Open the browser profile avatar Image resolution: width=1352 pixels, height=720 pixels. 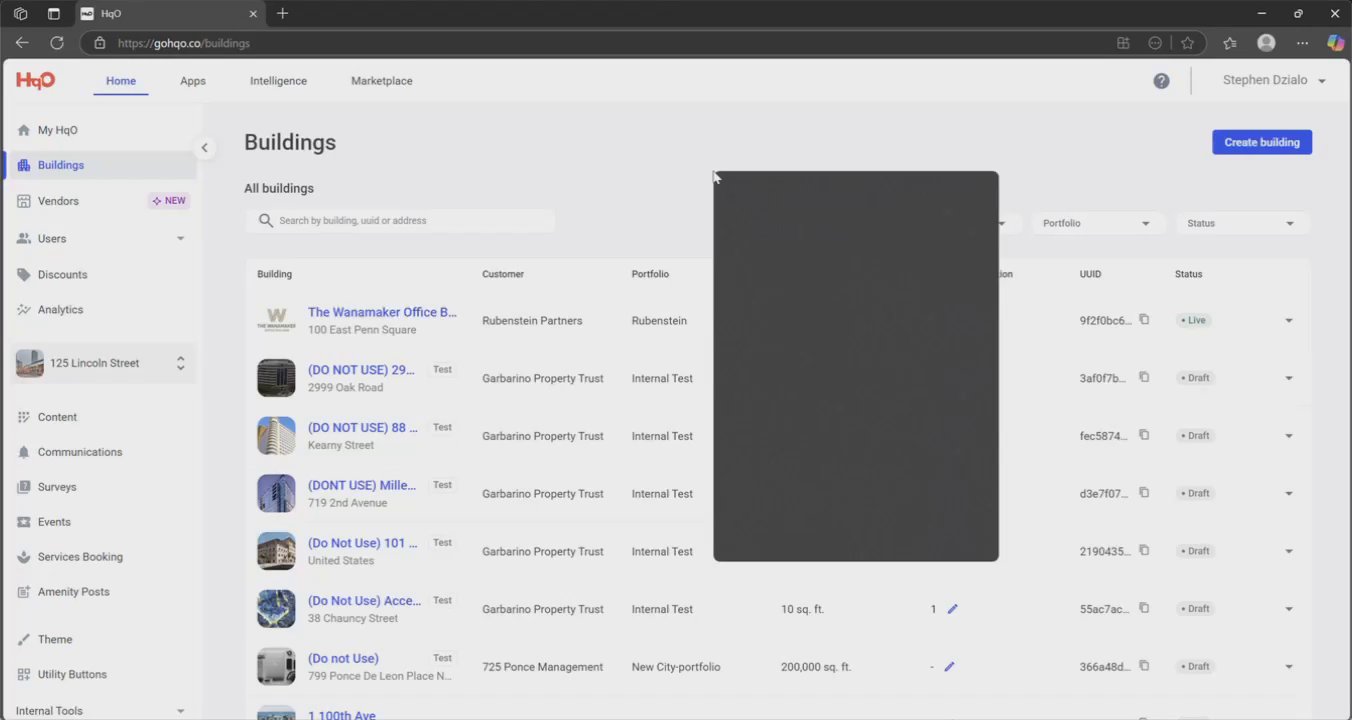[x=1266, y=43]
